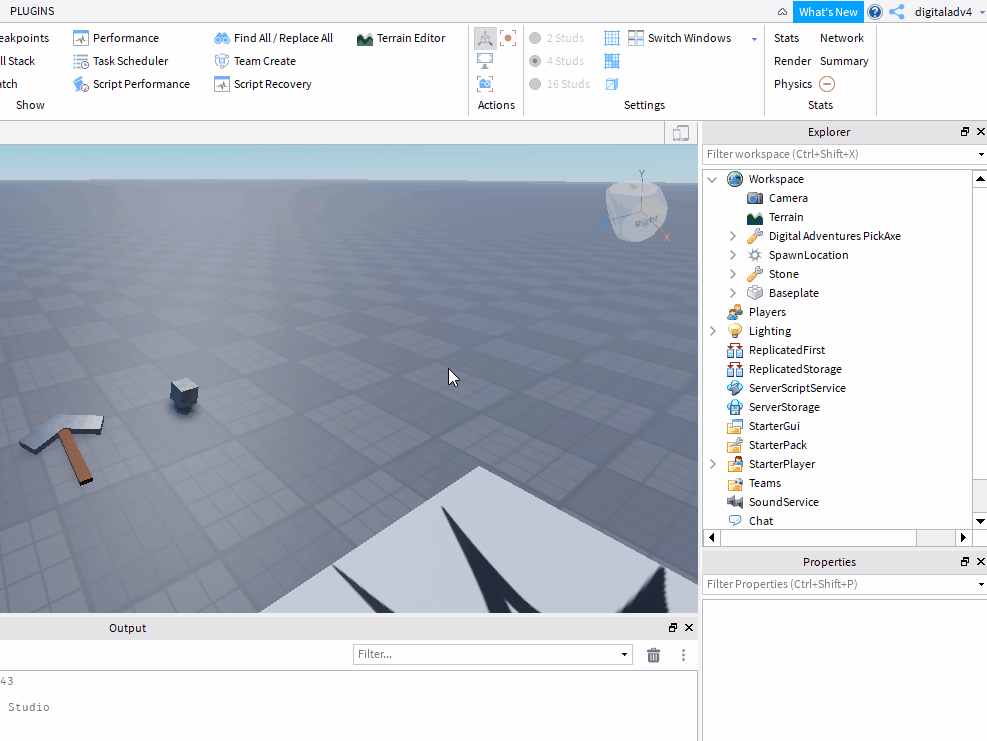The image size is (987, 741).
Task: Select the 4 Studs radio button
Action: tap(535, 61)
